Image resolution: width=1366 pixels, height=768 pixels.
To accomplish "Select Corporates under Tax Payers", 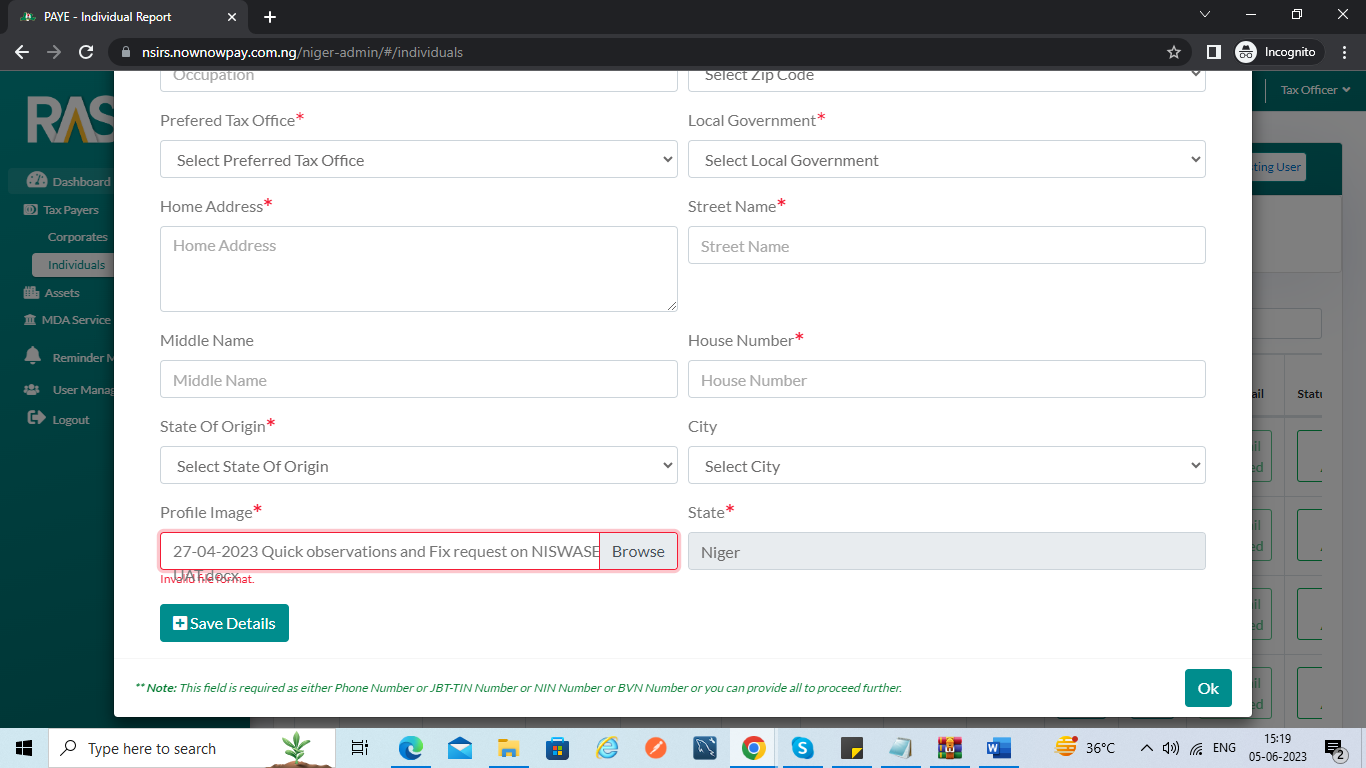I will (x=77, y=237).
